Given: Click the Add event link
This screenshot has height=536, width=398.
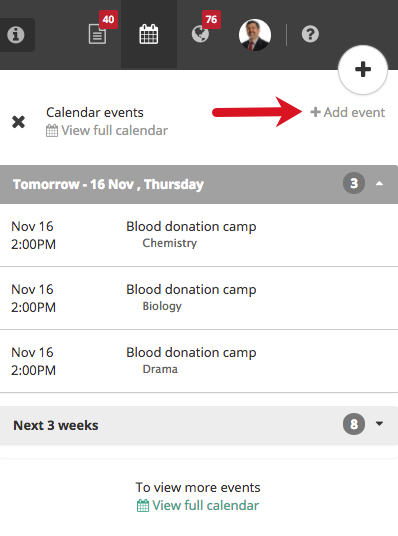Looking at the screenshot, I should pos(347,112).
